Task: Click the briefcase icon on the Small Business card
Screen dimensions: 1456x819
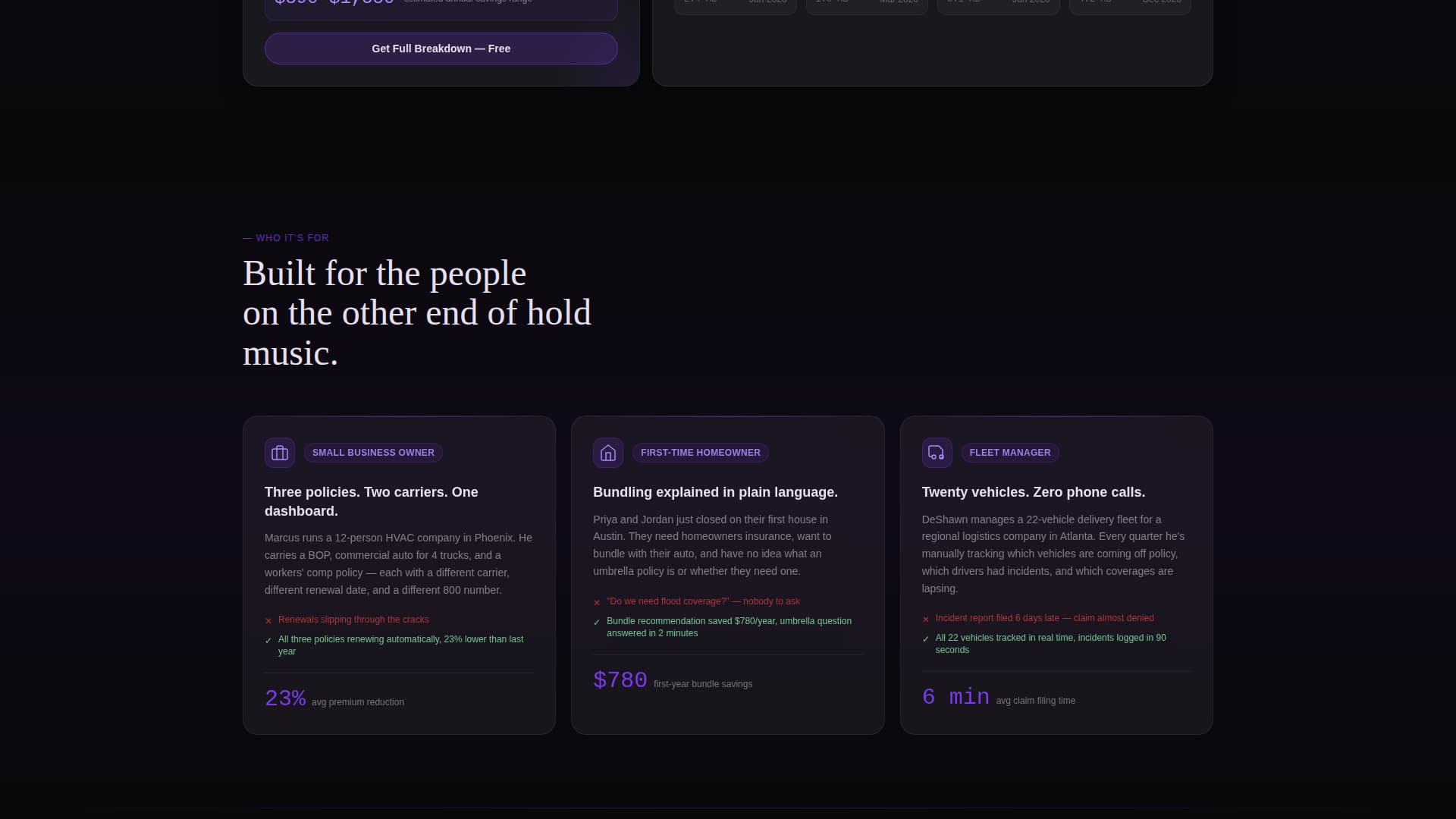Action: pyautogui.click(x=280, y=453)
